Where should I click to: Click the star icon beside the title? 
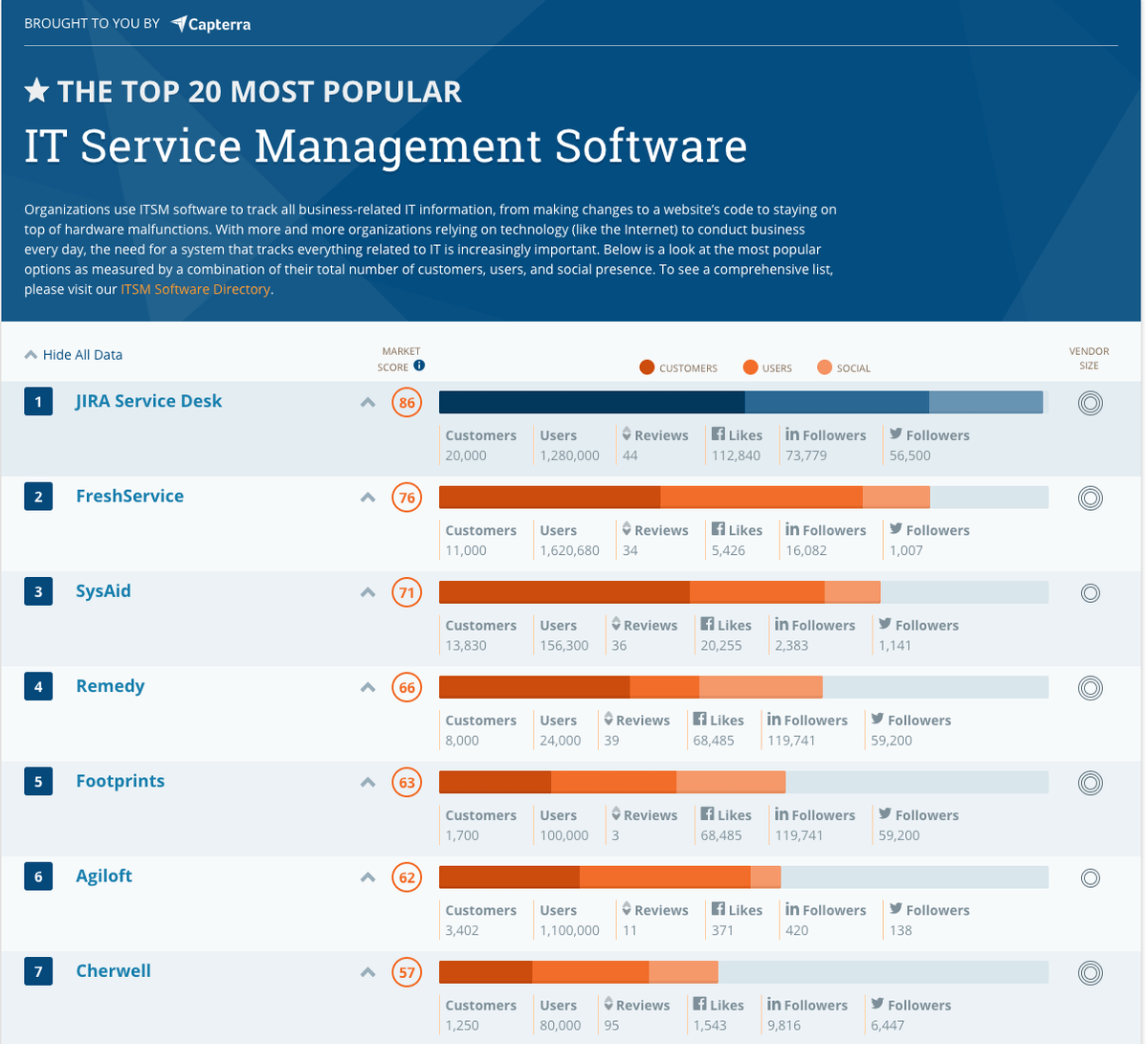(x=36, y=91)
